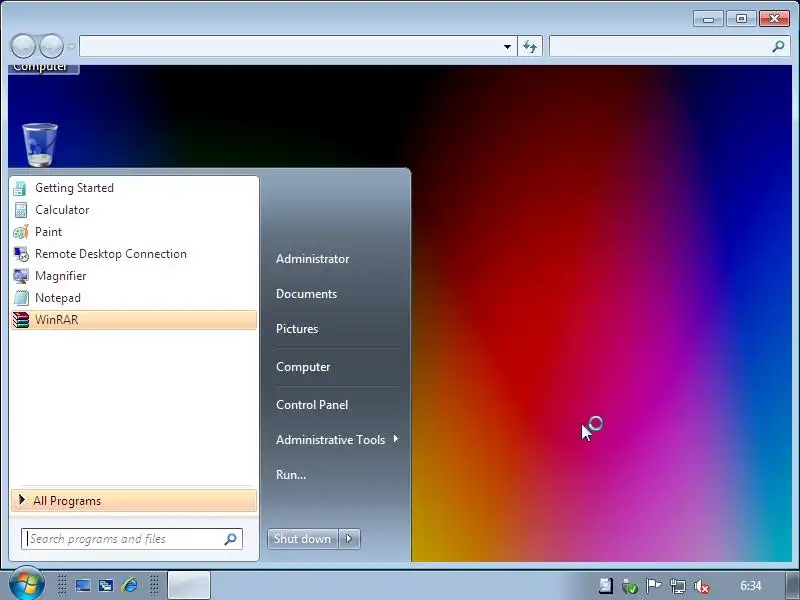Expand the Administrative Tools submenu
The width and height of the screenshot is (800, 600).
[337, 439]
